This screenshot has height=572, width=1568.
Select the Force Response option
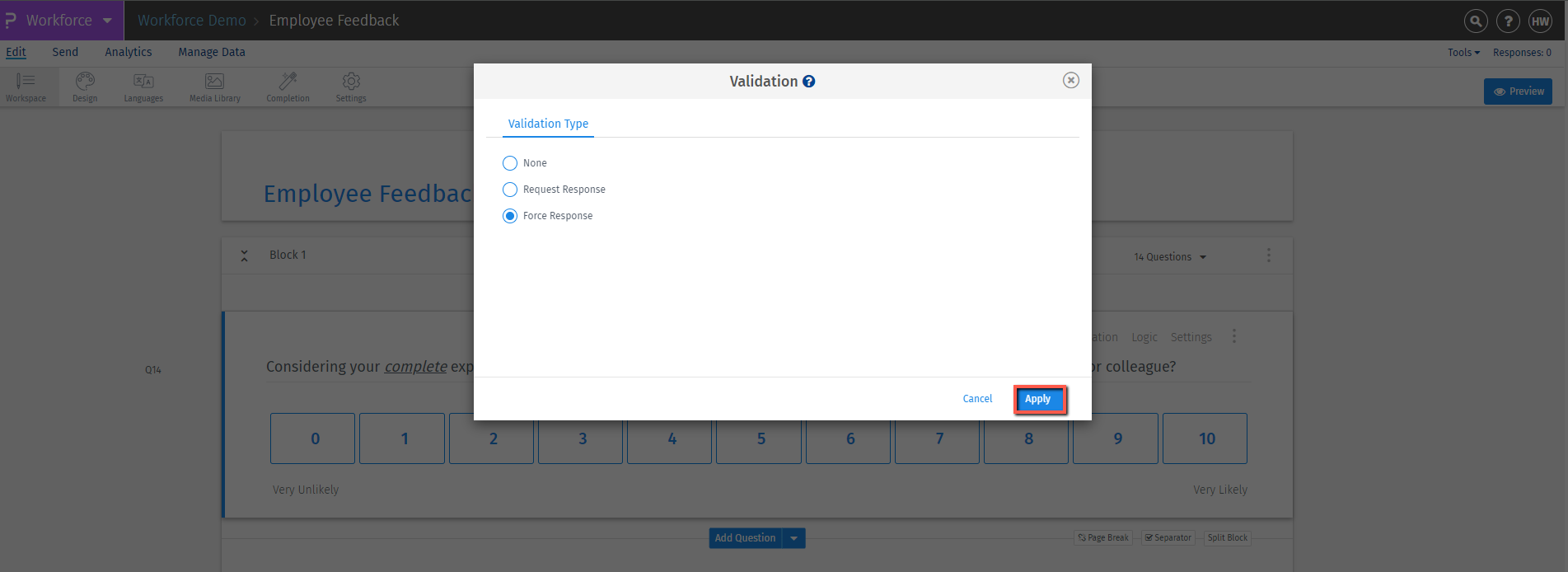click(x=510, y=216)
